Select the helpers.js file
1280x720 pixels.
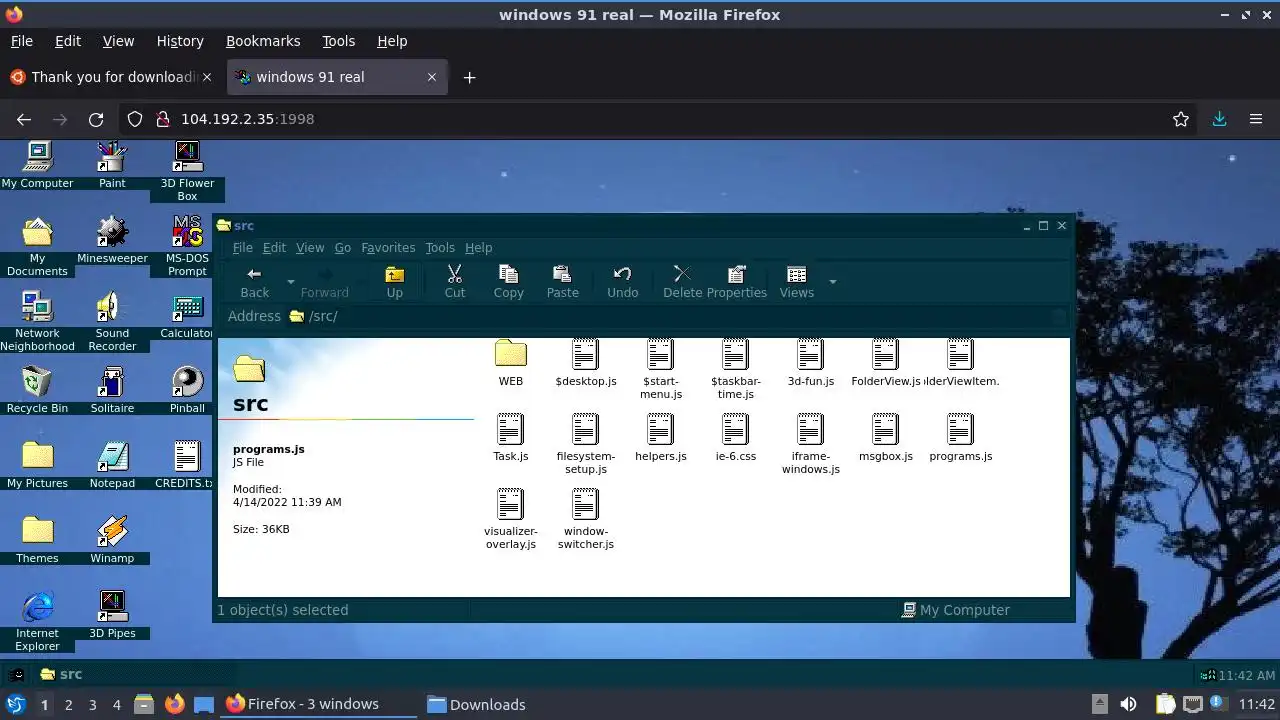click(661, 438)
